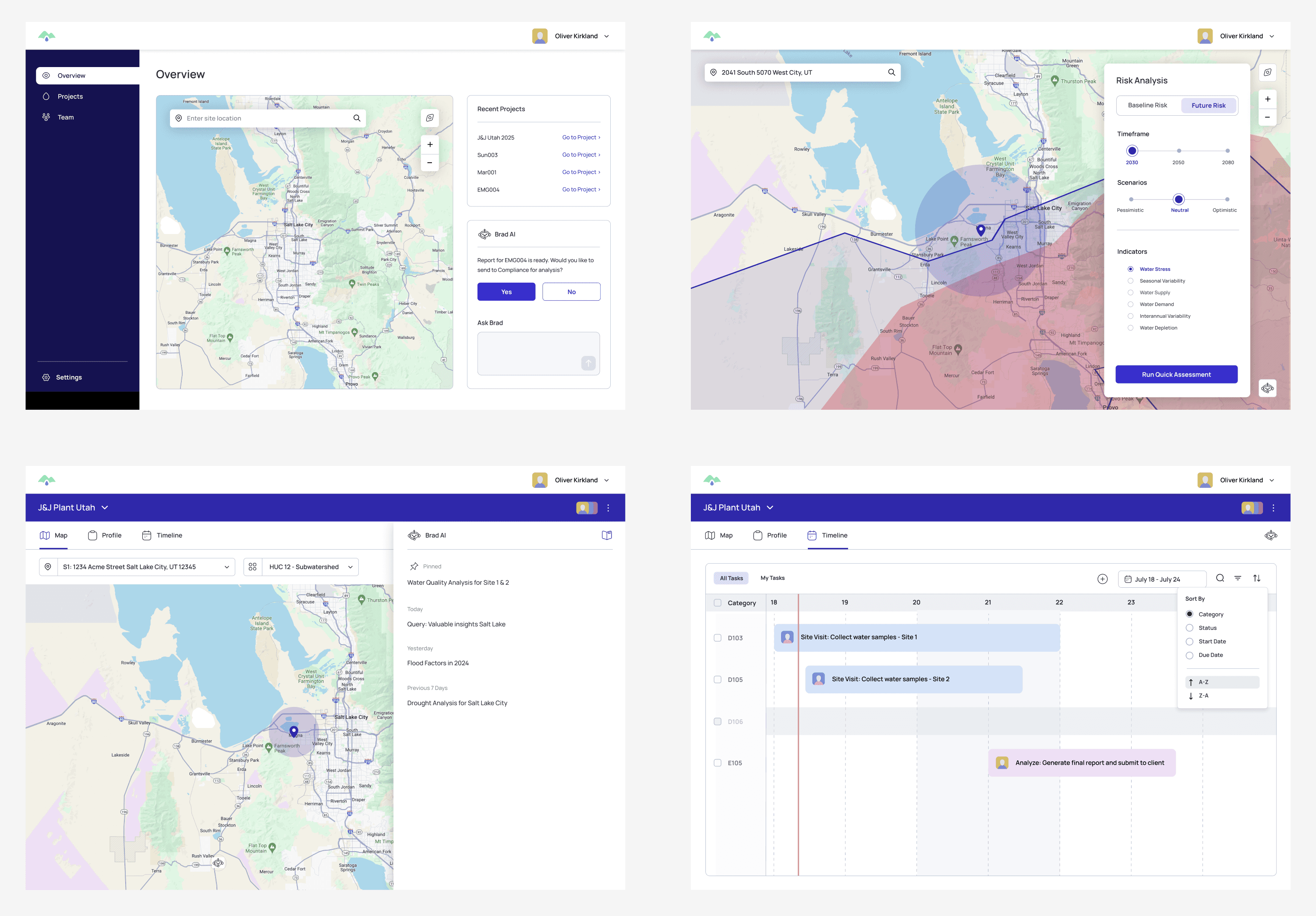Open the three-dot menu on the Brad AI project screen
The image size is (1316, 916).
pyautogui.click(x=608, y=508)
